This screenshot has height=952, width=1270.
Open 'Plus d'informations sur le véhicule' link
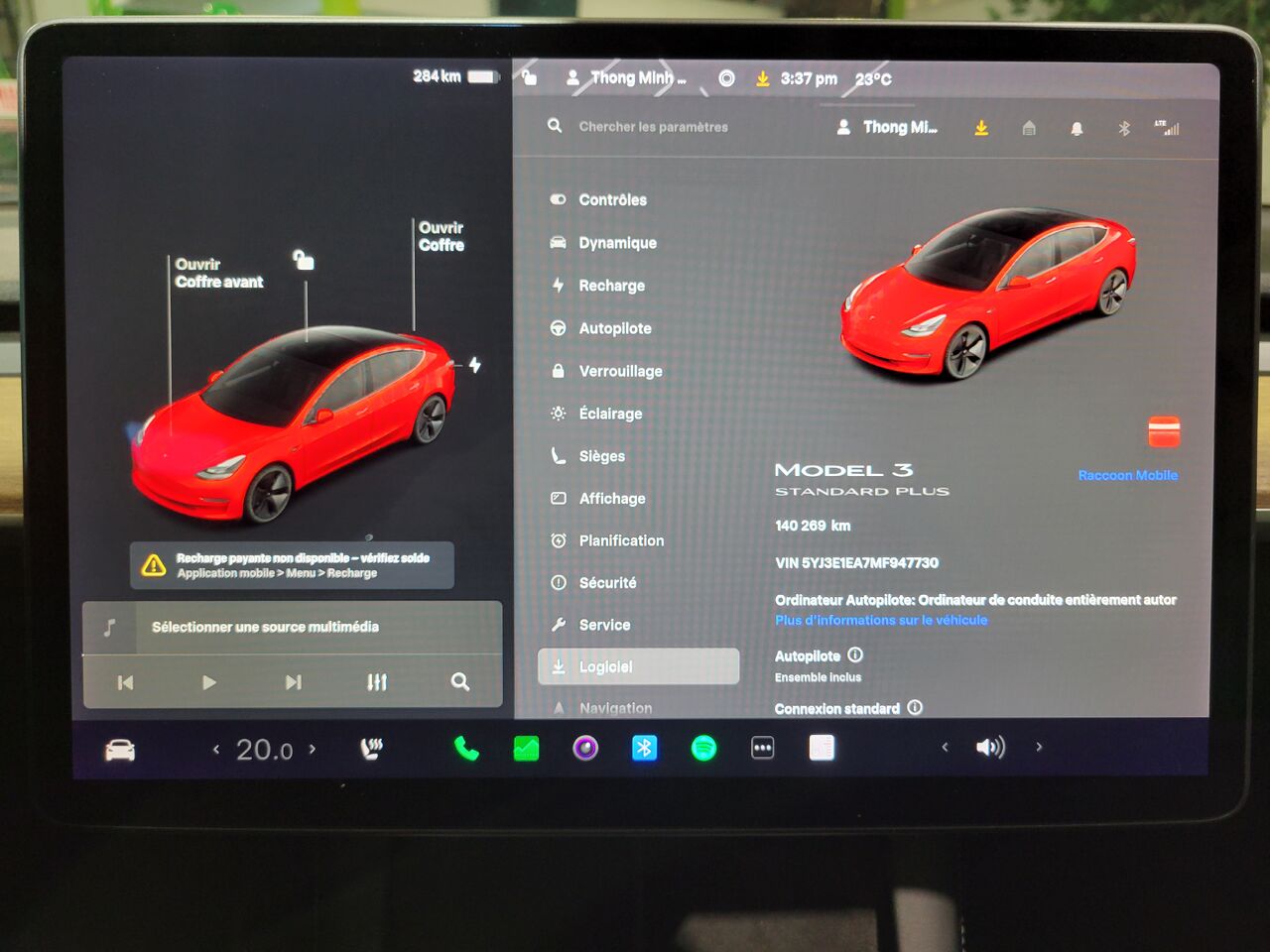pyautogui.click(x=881, y=620)
